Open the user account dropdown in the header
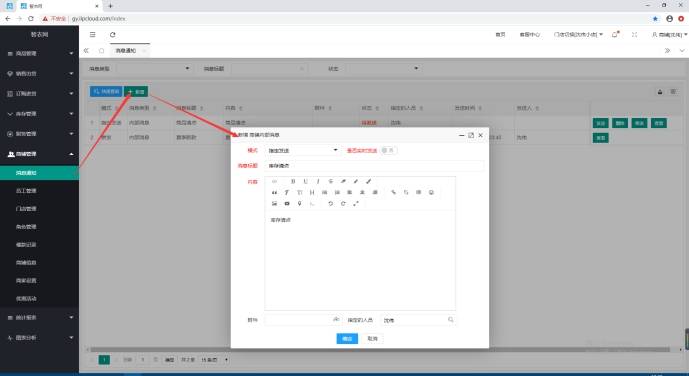689x376 pixels. (x=670, y=34)
